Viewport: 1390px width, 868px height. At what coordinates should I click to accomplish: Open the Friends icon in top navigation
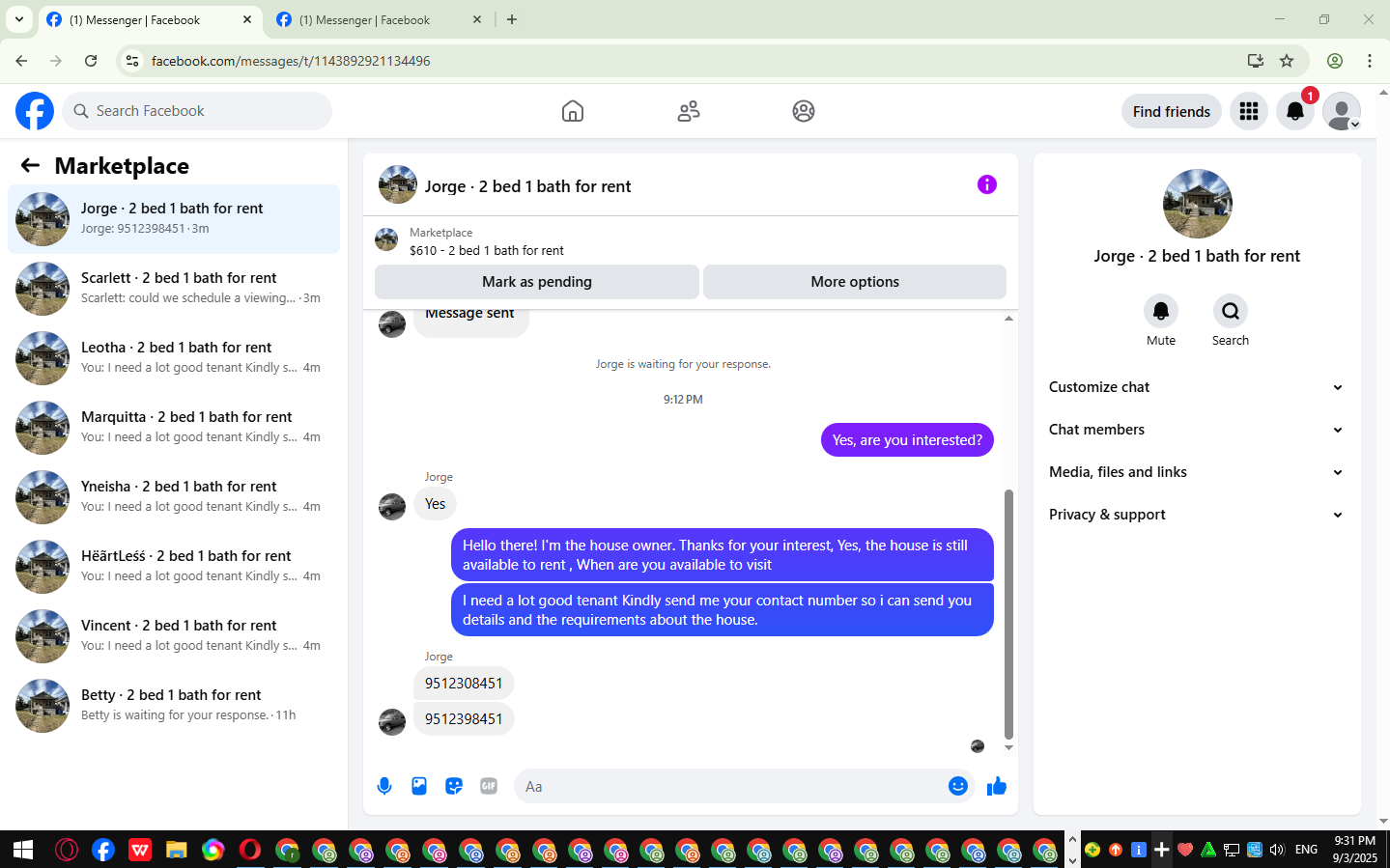coord(689,111)
